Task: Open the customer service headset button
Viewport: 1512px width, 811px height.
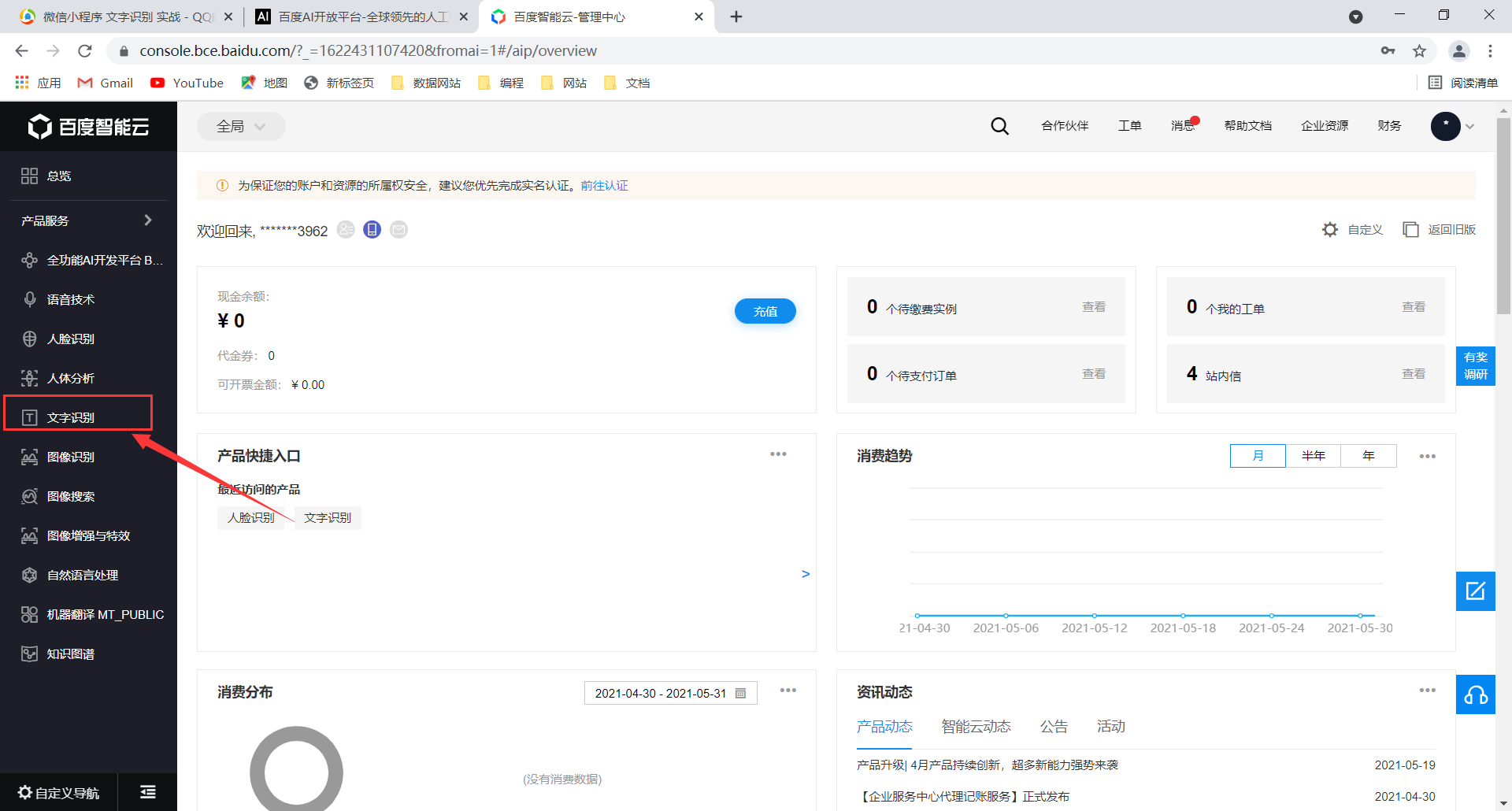Action: coord(1475,694)
